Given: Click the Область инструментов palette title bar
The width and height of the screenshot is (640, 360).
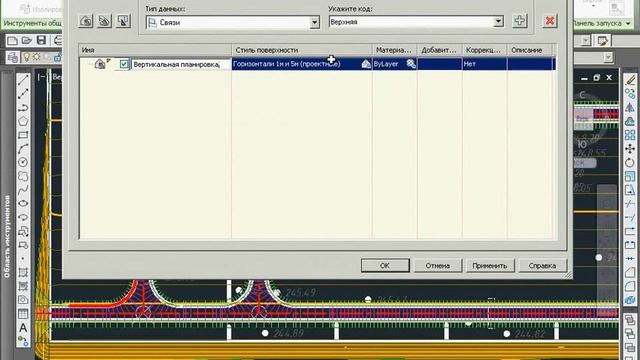Looking at the screenshot, I should [x=7, y=237].
